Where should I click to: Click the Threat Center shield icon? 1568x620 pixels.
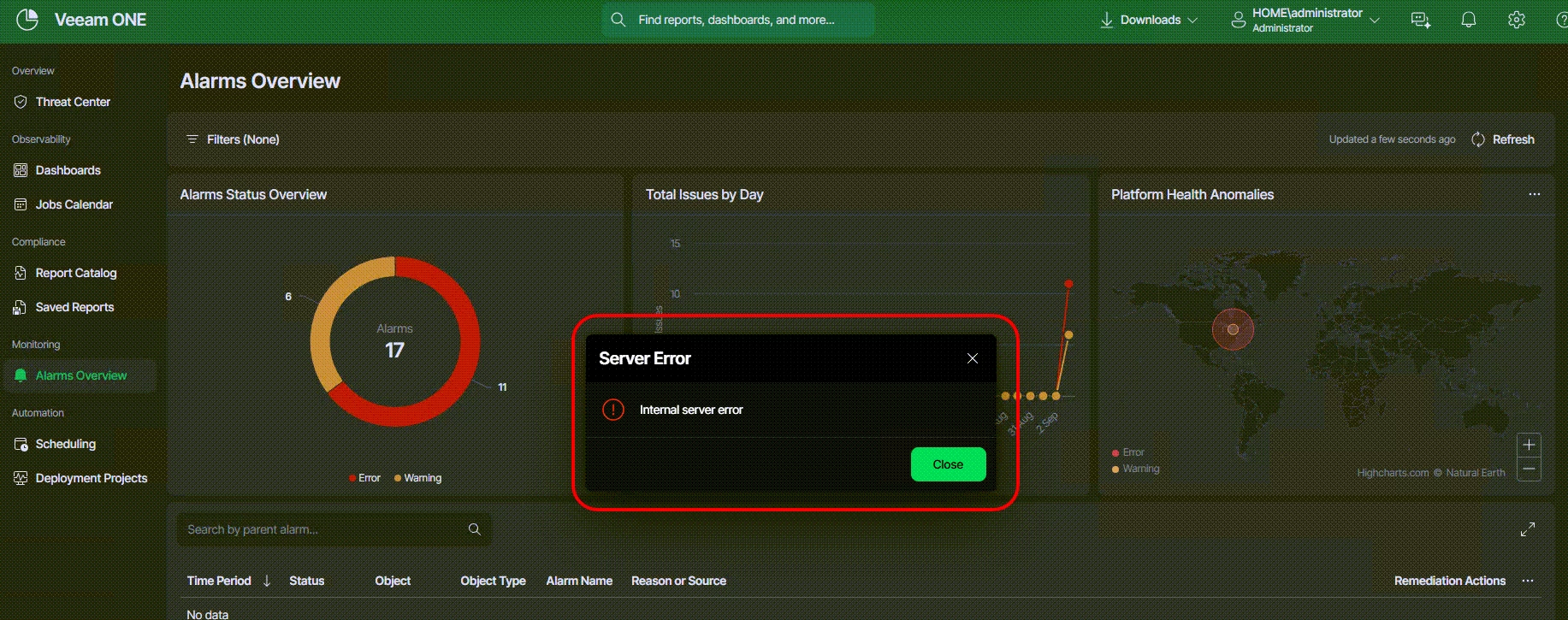coord(21,102)
